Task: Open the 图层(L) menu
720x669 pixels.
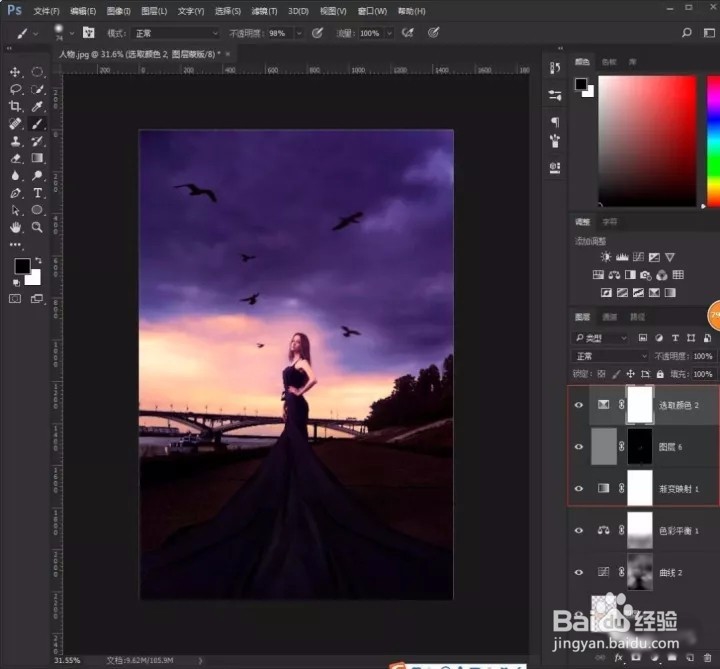Action: coord(154,11)
